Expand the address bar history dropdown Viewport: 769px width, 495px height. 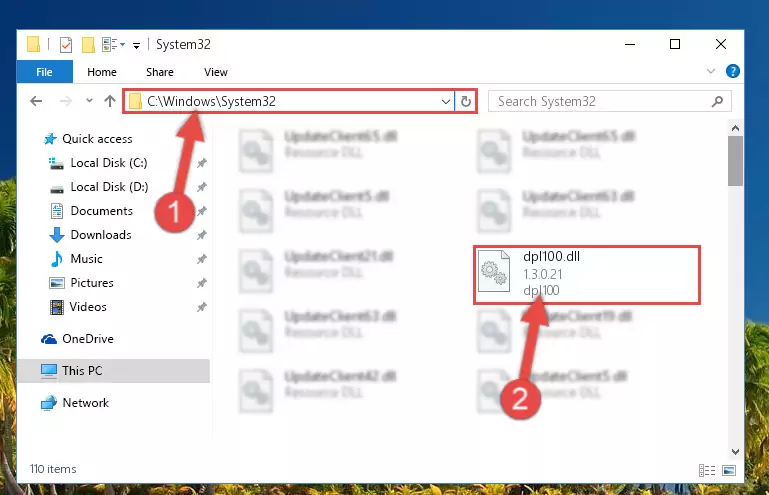(x=445, y=102)
